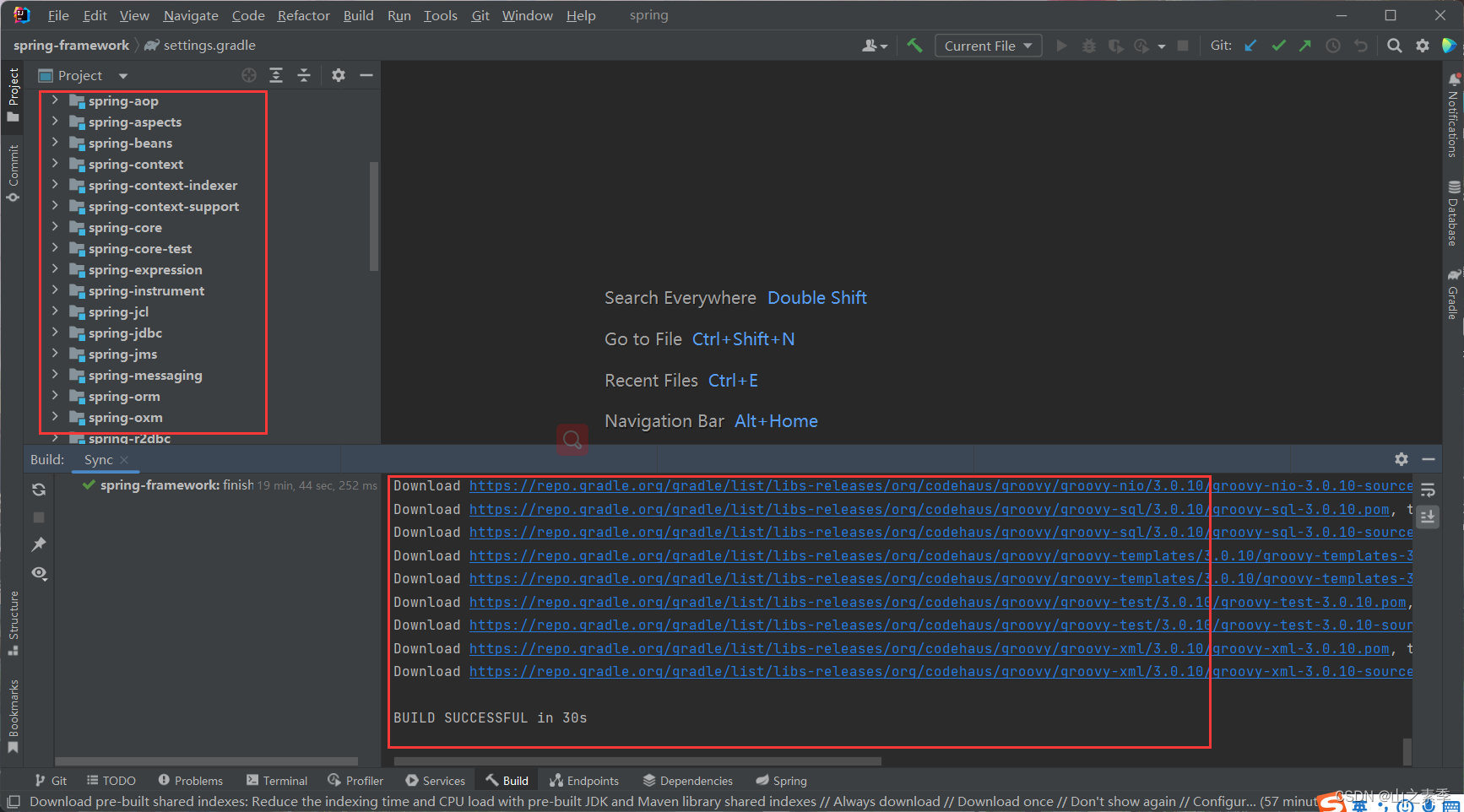Click the Pin Tab icon in Build panel
Screen dimensions: 1464x812
click(x=39, y=544)
